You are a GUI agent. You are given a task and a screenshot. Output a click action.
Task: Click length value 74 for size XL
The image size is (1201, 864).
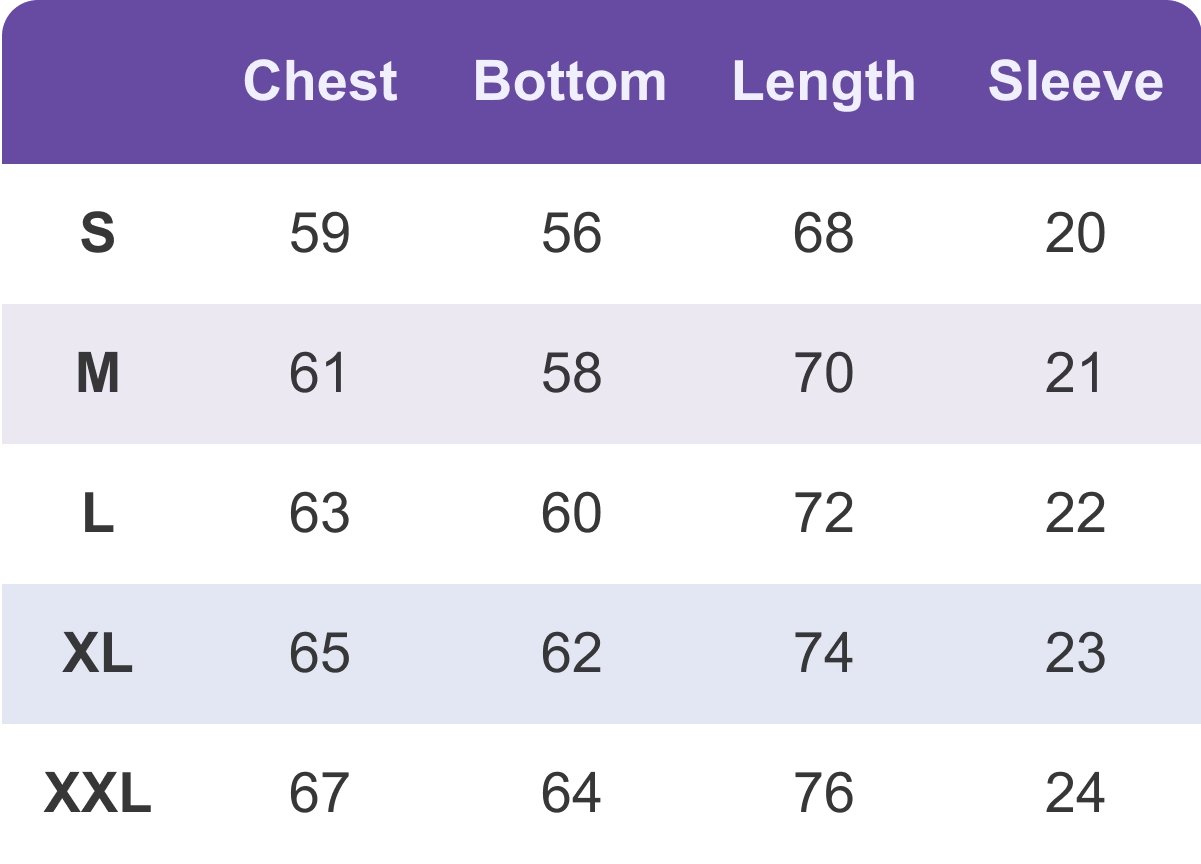(823, 654)
